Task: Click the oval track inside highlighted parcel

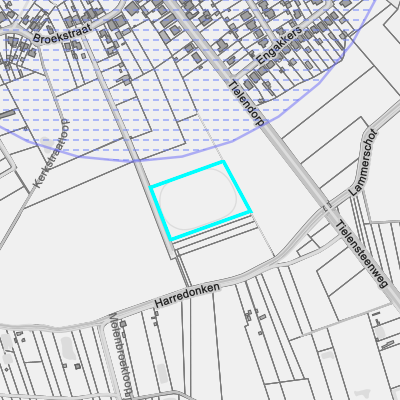Action: [x=199, y=199]
